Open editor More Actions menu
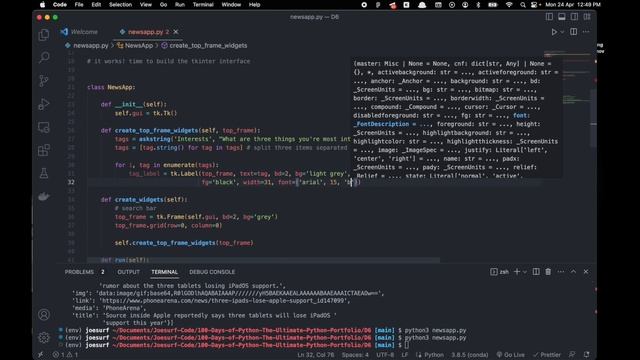This screenshot has width=640, height=360. point(586,32)
